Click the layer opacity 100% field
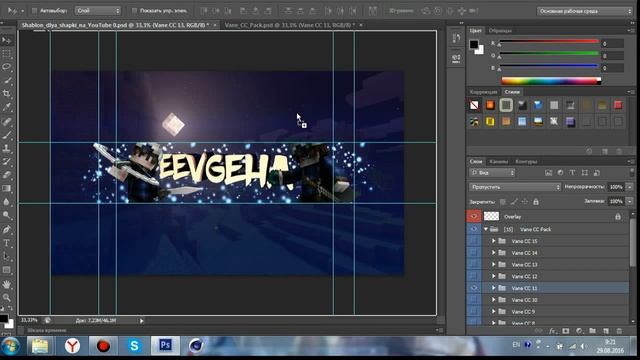Screen dimensions: 640x360 click(x=616, y=187)
